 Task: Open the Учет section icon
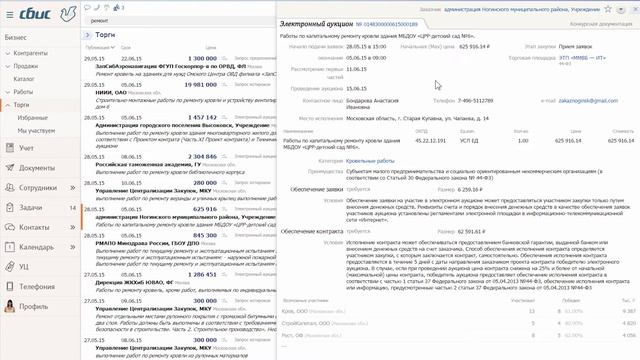[x=10, y=148]
